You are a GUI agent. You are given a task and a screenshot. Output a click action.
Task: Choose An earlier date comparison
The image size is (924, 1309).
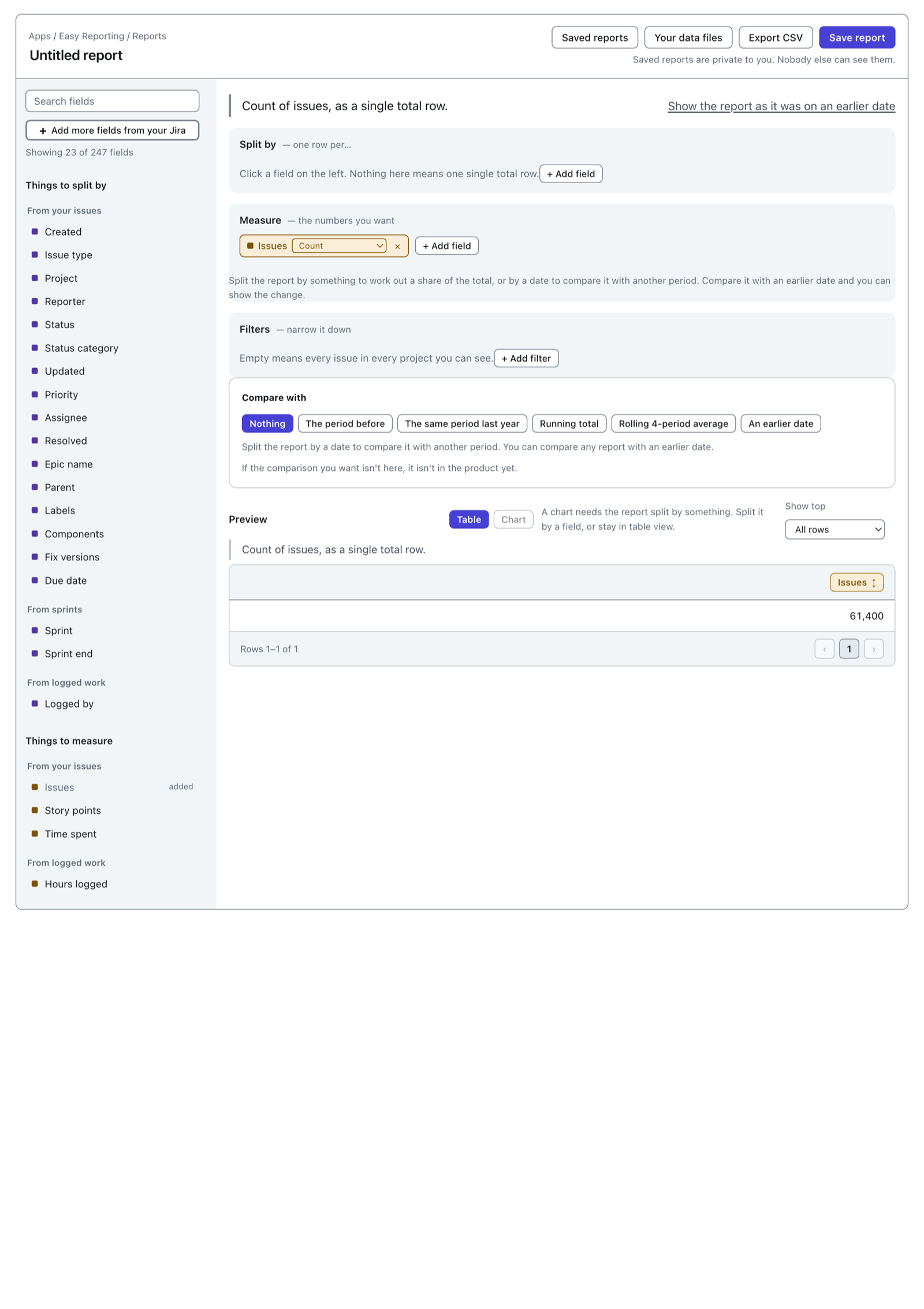[780, 423]
